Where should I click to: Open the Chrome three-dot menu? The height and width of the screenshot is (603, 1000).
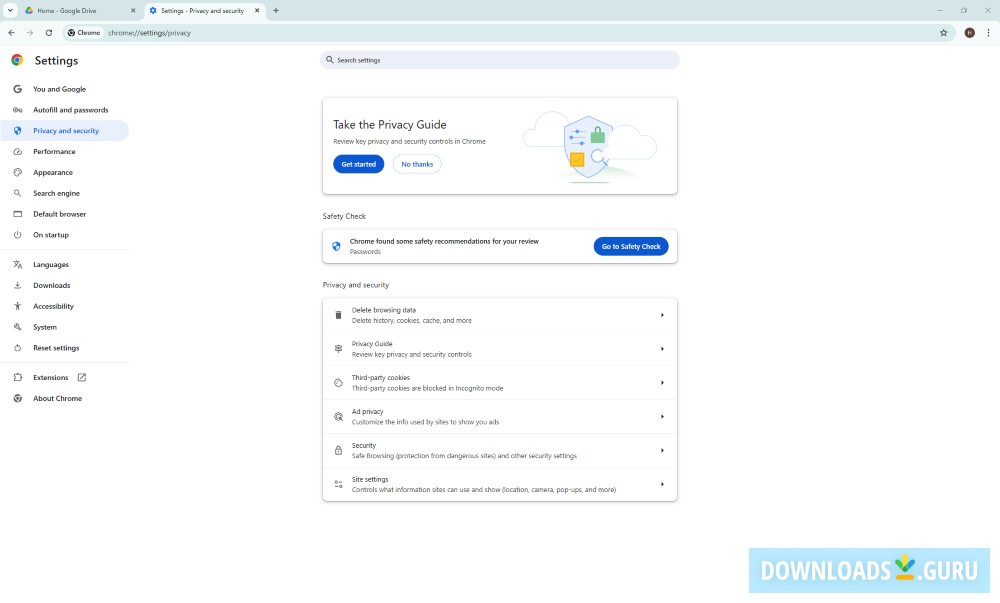tap(988, 32)
